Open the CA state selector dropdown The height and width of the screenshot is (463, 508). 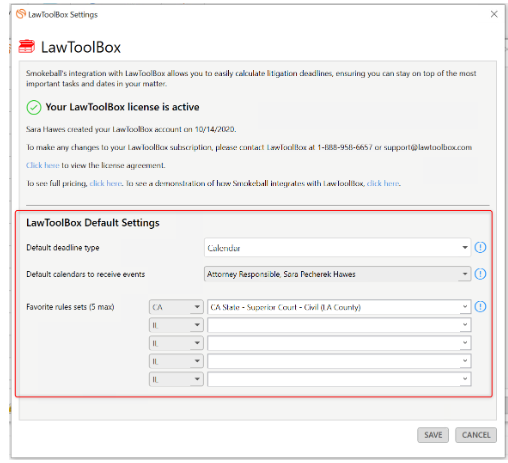pos(176,307)
